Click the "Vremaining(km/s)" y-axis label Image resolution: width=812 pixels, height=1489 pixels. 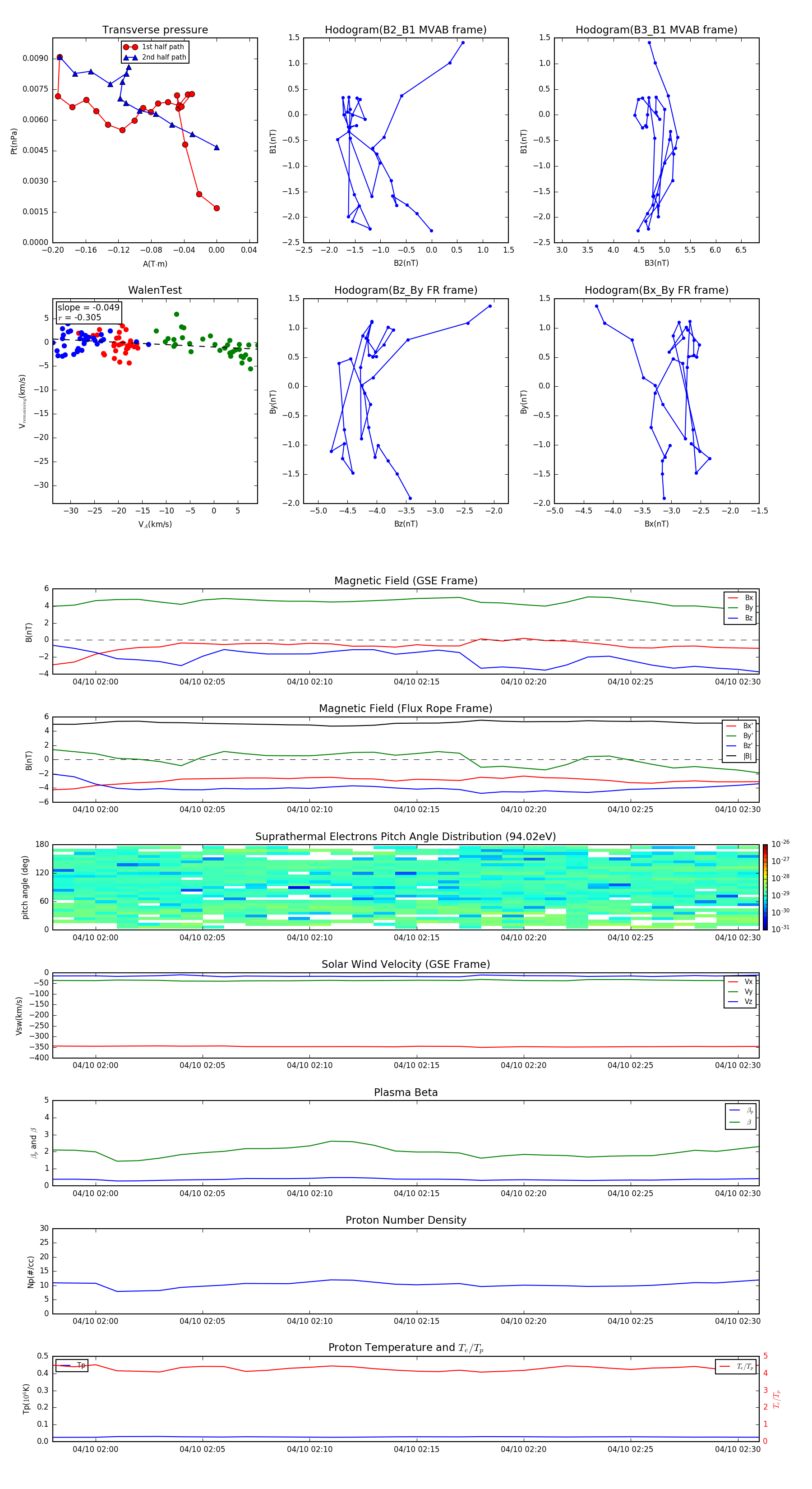[23, 401]
